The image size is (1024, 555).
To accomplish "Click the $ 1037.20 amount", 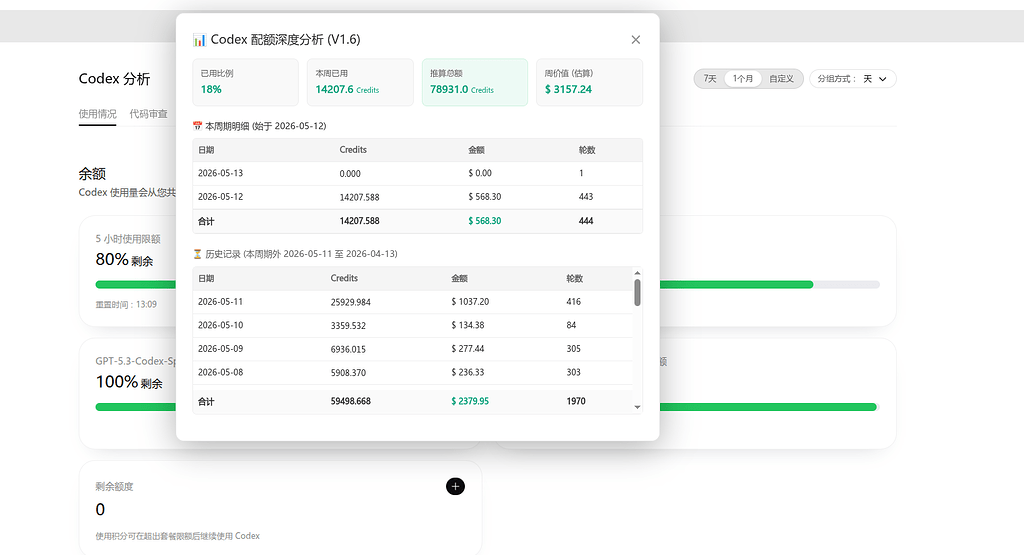I will pos(470,302).
